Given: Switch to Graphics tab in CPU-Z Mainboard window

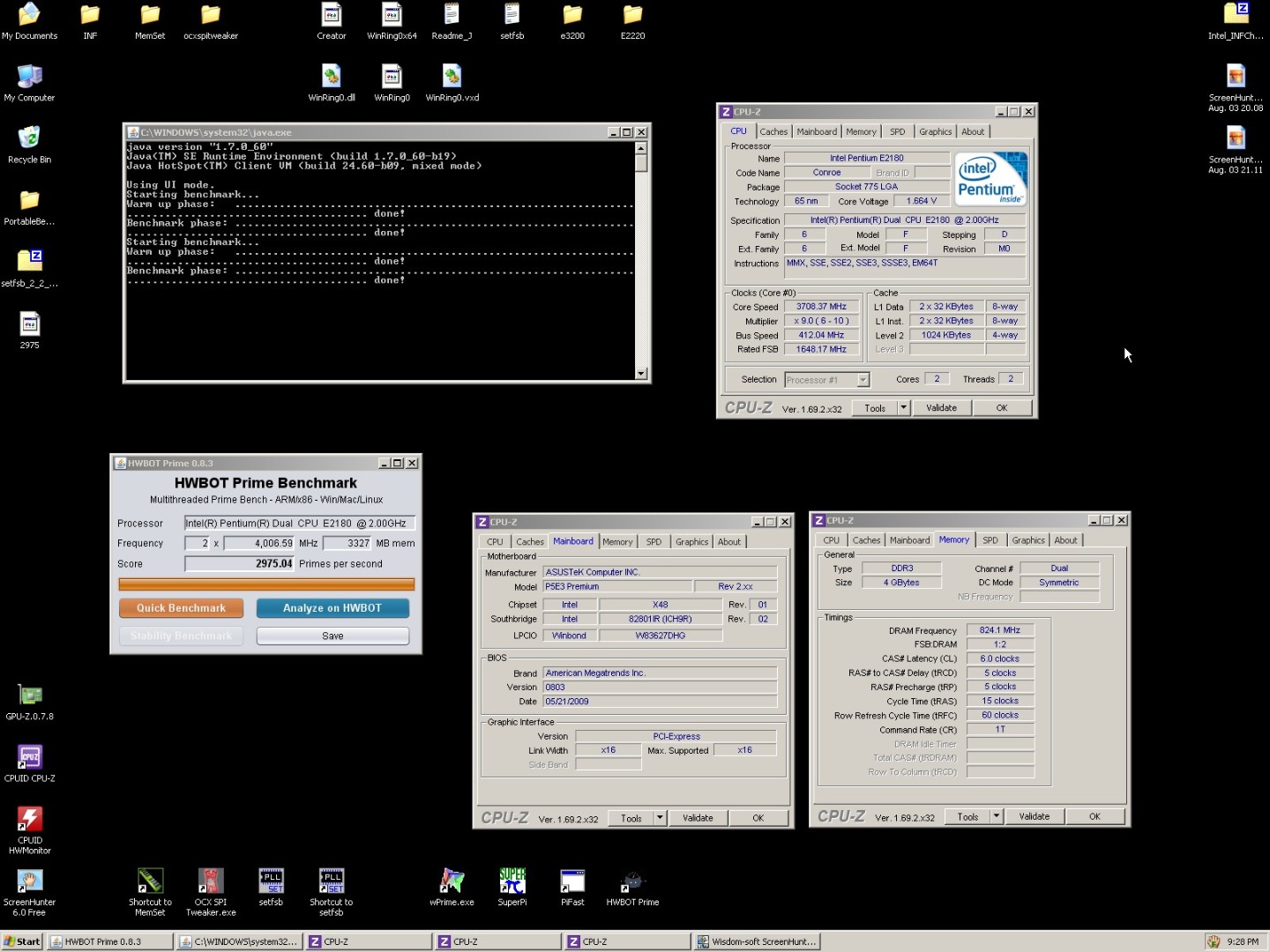Looking at the screenshot, I should pos(691,542).
